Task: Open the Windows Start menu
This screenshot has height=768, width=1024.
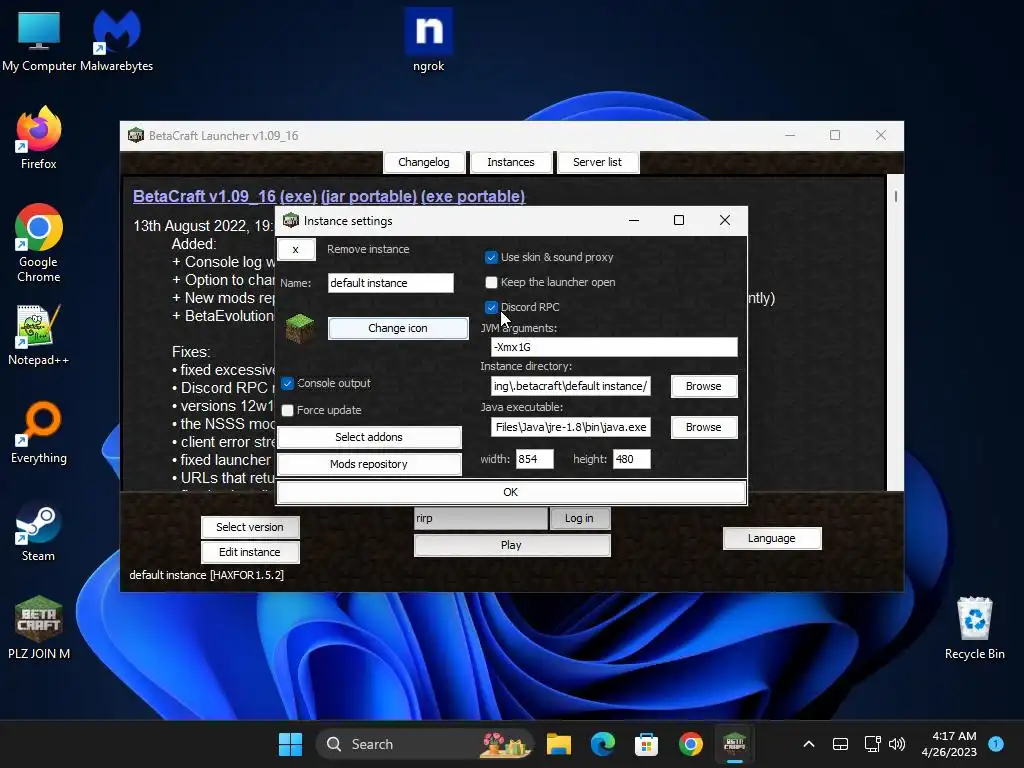Action: [290, 744]
